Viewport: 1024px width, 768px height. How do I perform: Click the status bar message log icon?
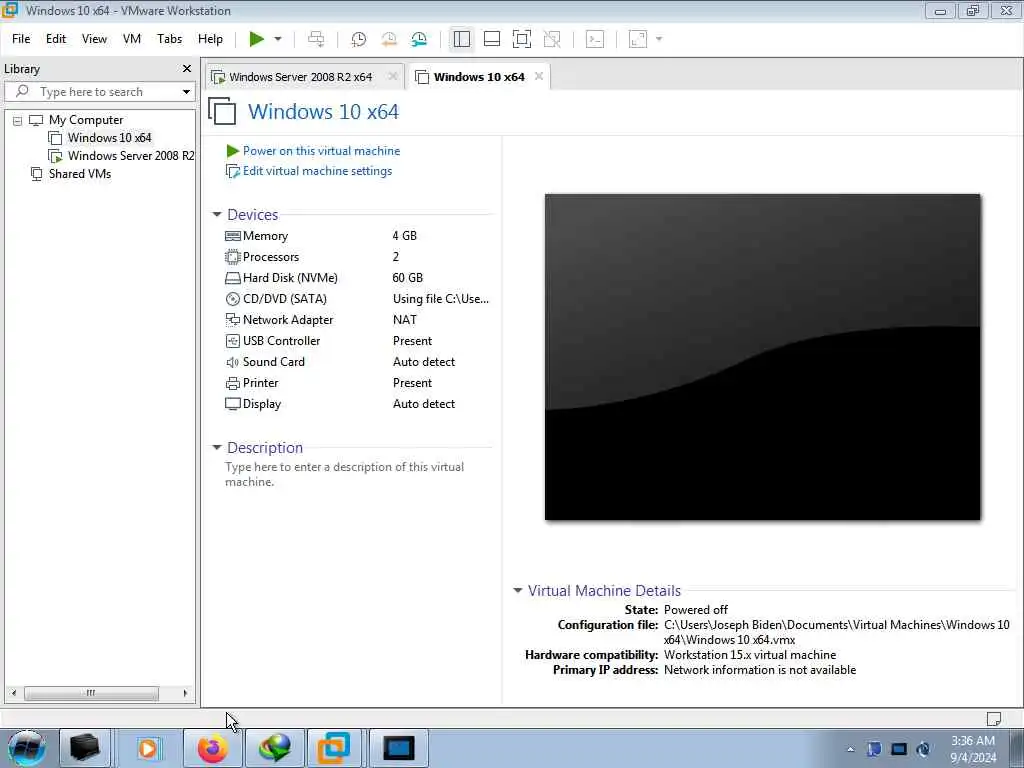[994, 719]
